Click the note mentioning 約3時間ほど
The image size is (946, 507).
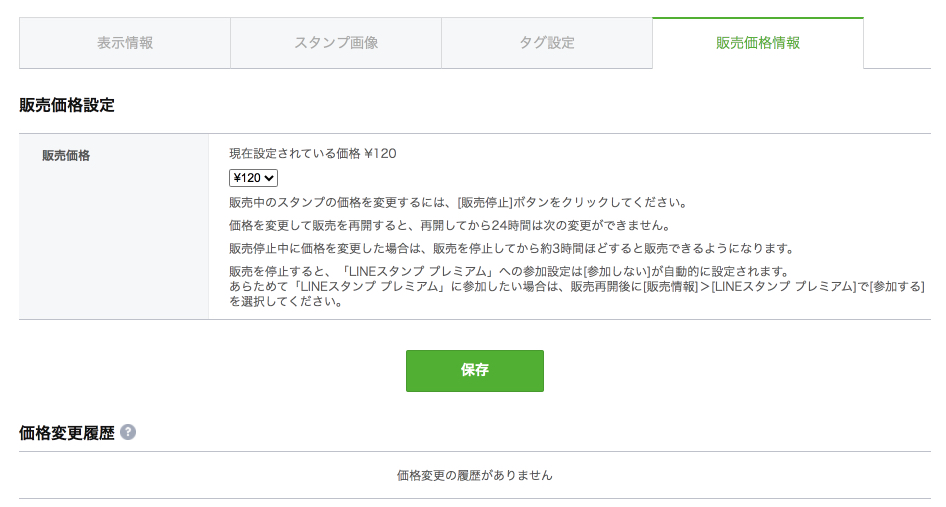(x=512, y=249)
